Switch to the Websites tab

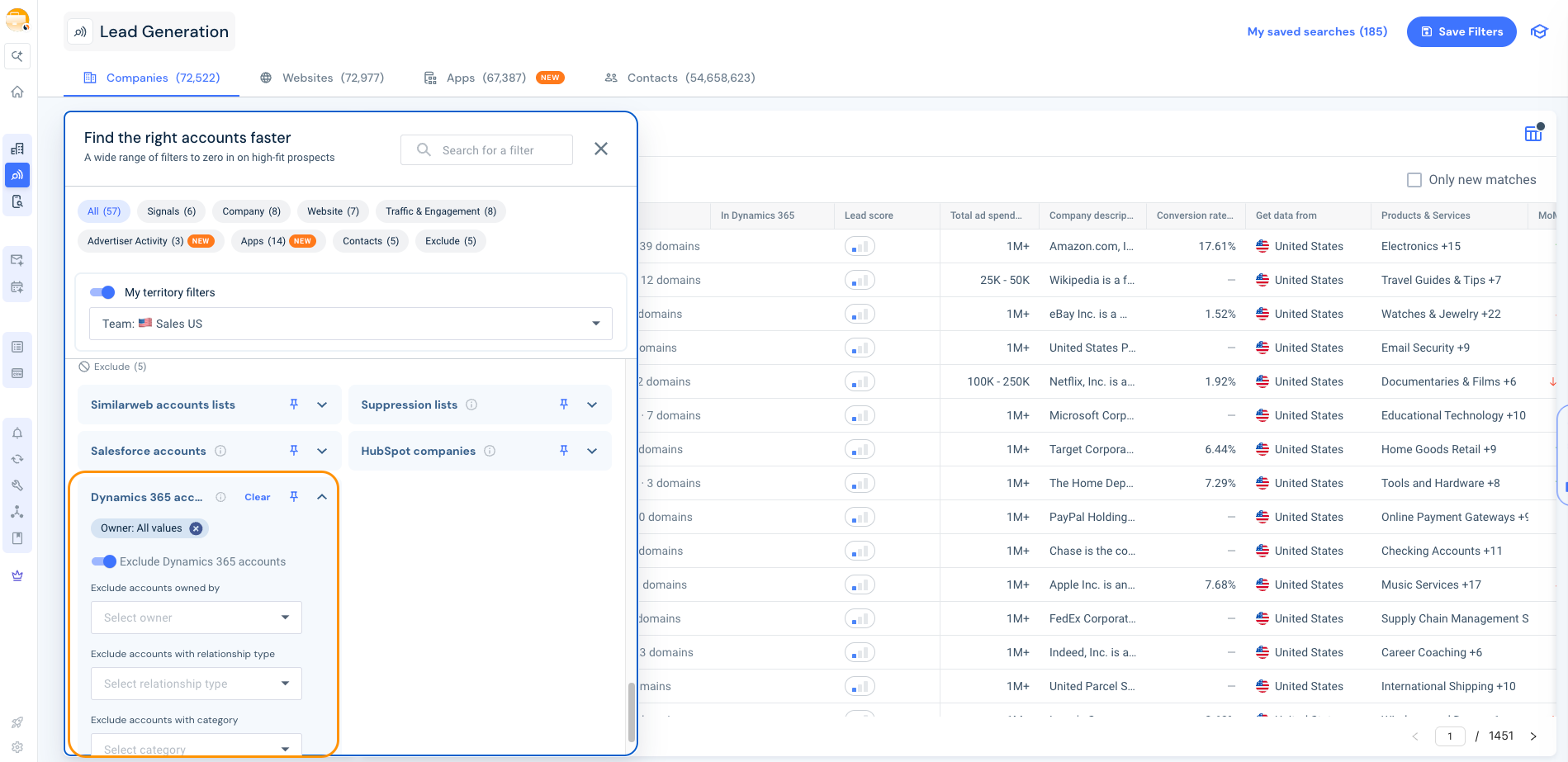[x=322, y=78]
